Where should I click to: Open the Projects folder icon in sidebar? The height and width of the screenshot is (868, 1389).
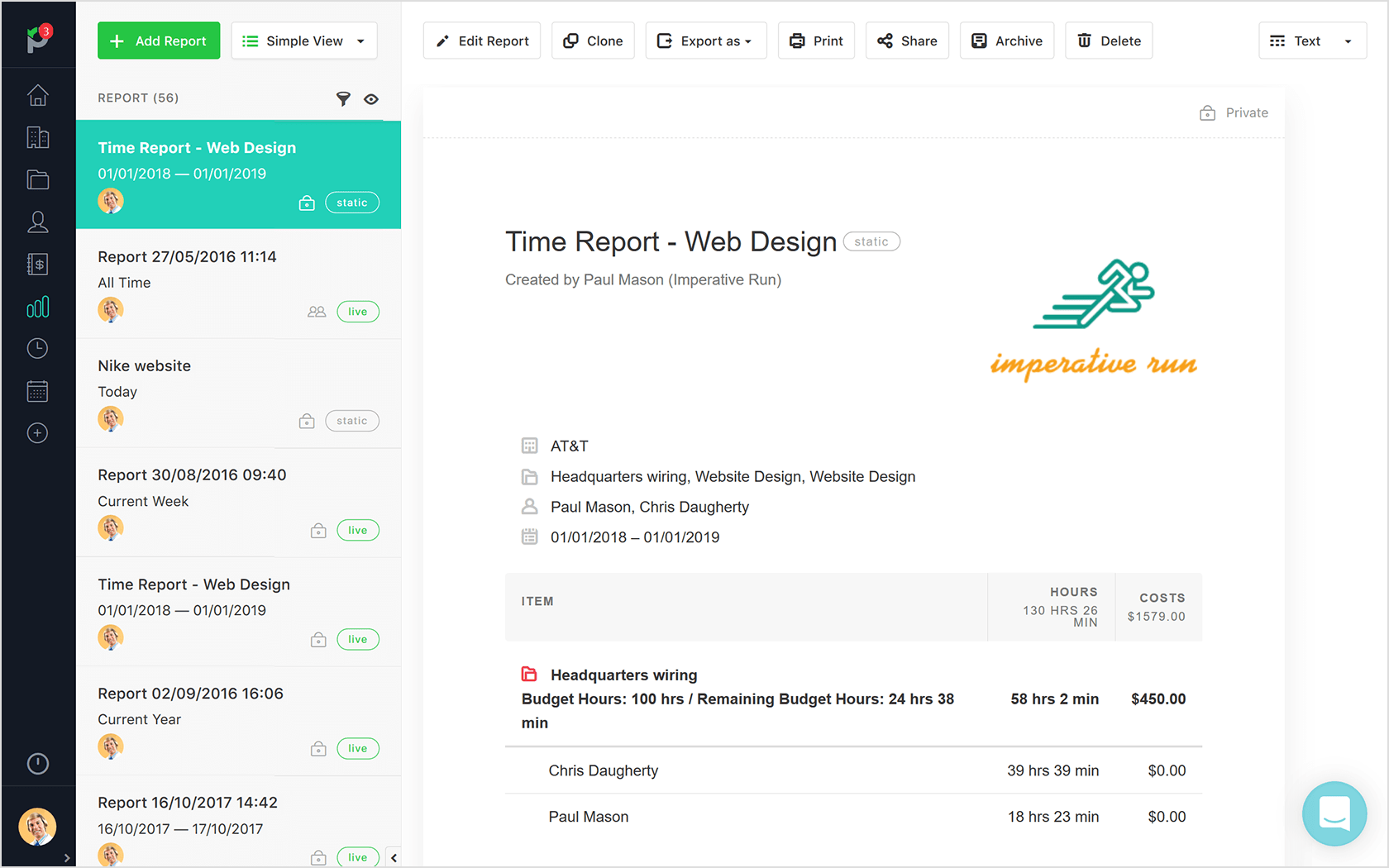pos(37,179)
